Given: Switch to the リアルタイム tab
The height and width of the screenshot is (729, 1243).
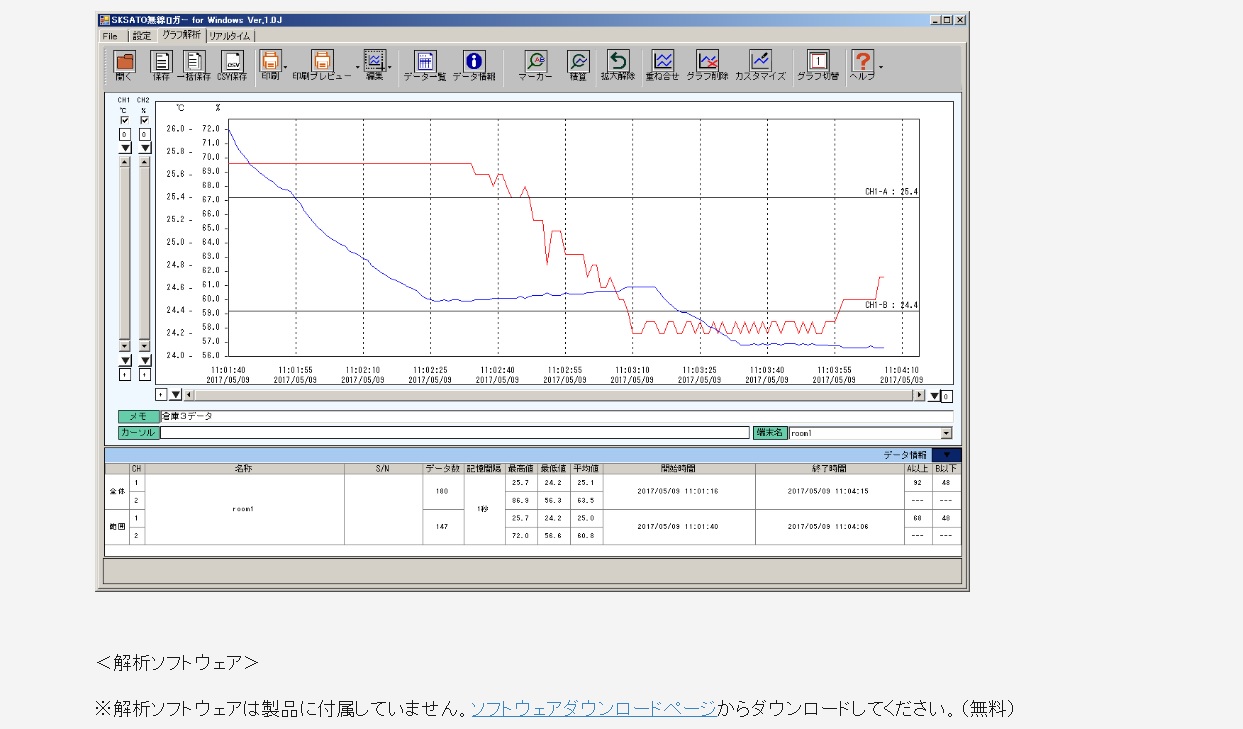Looking at the screenshot, I should tap(230, 36).
